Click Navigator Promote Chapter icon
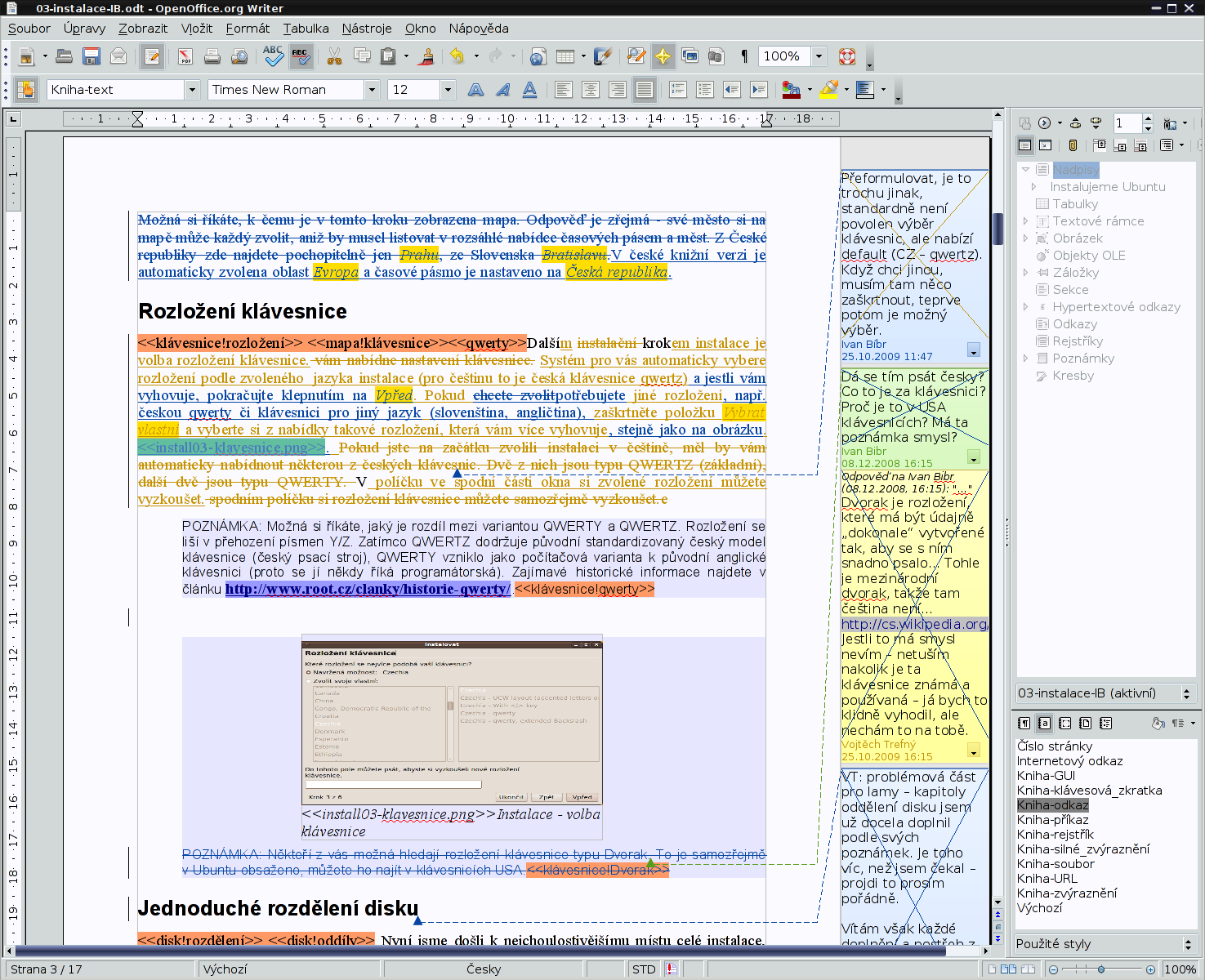 [x=1075, y=123]
